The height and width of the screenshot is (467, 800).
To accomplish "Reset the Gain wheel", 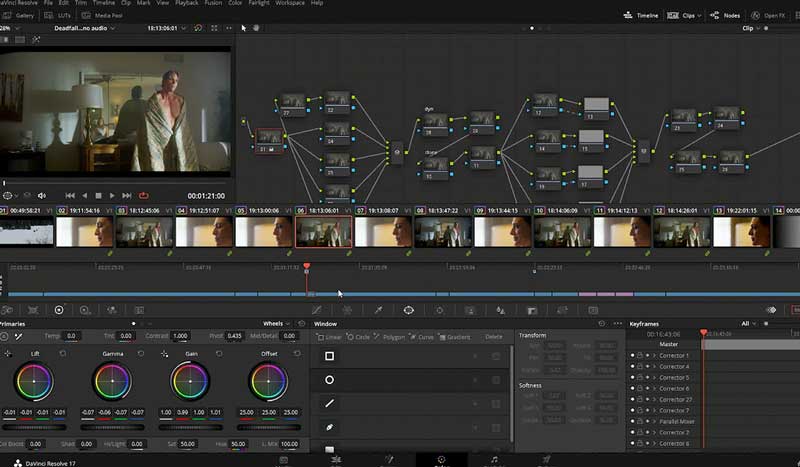I will coord(219,353).
